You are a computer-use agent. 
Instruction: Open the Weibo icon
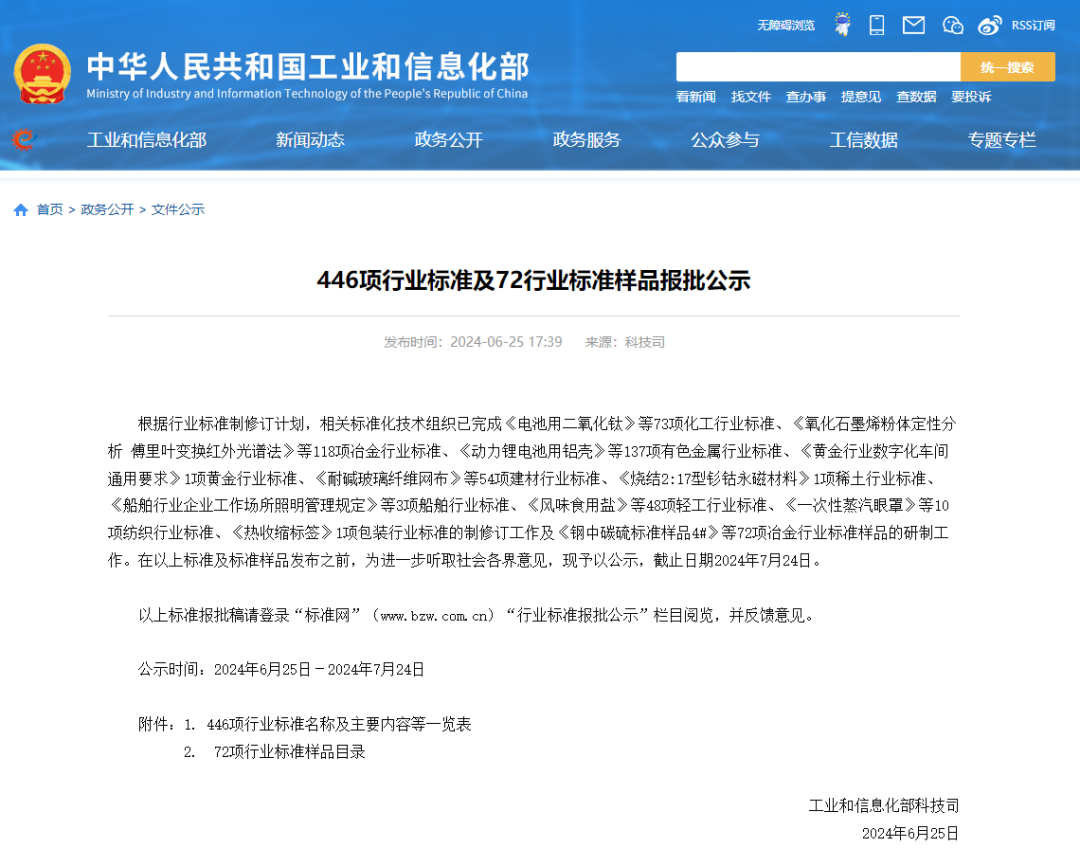(990, 25)
